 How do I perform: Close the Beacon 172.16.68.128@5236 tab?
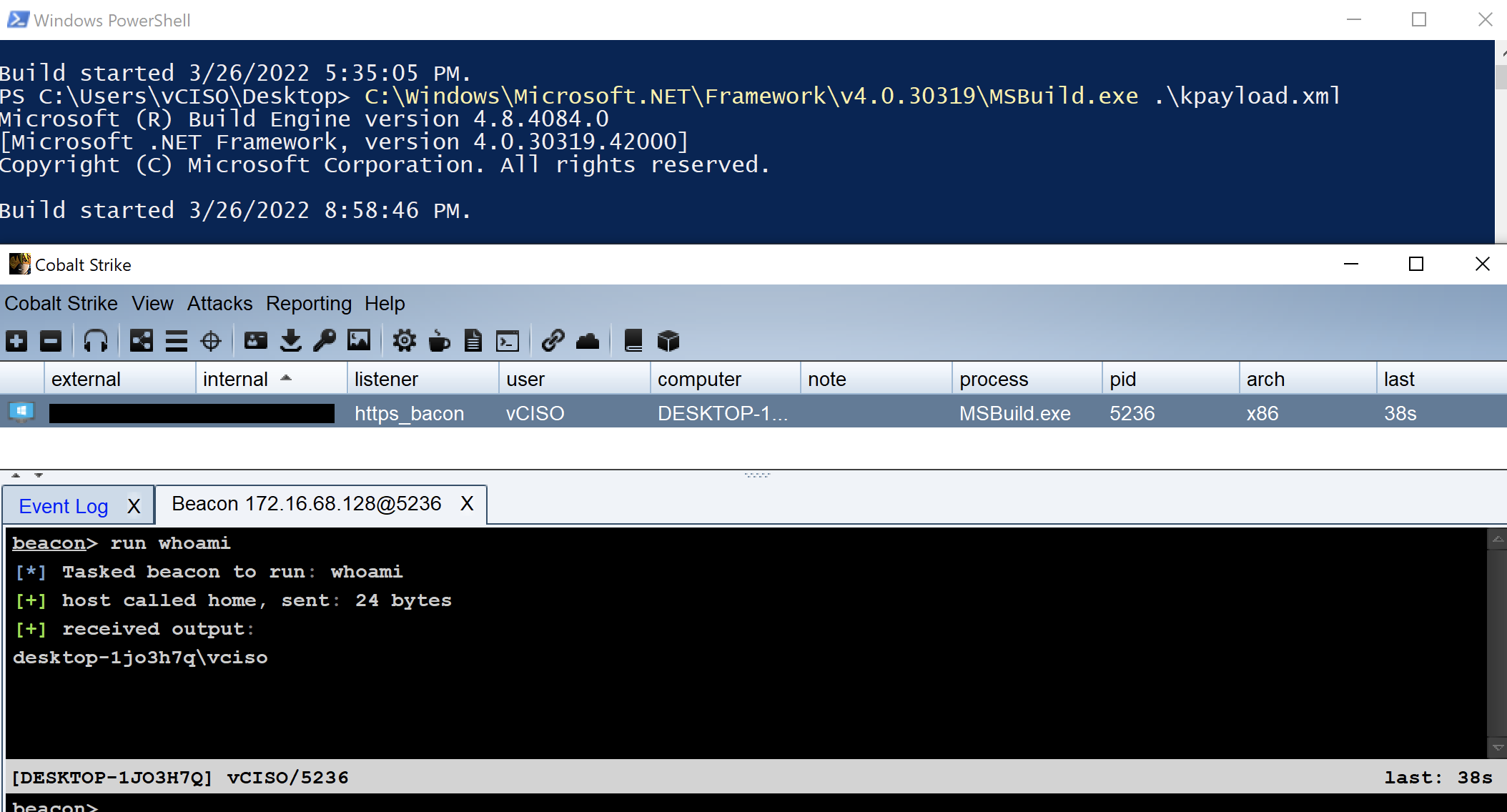[x=467, y=504]
